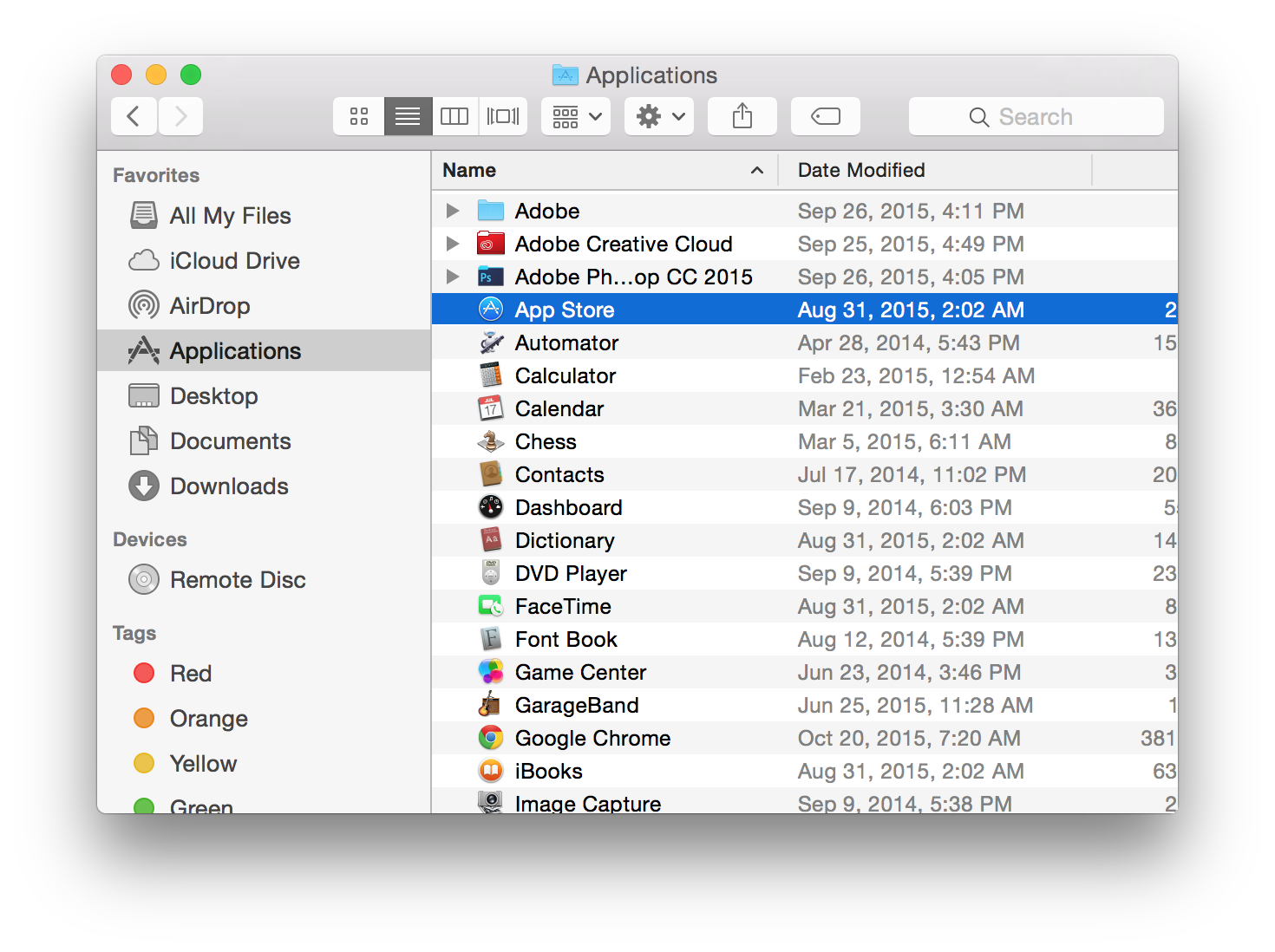
Task: Click the Adobe Creative Cloud folder icon
Action: 491,244
